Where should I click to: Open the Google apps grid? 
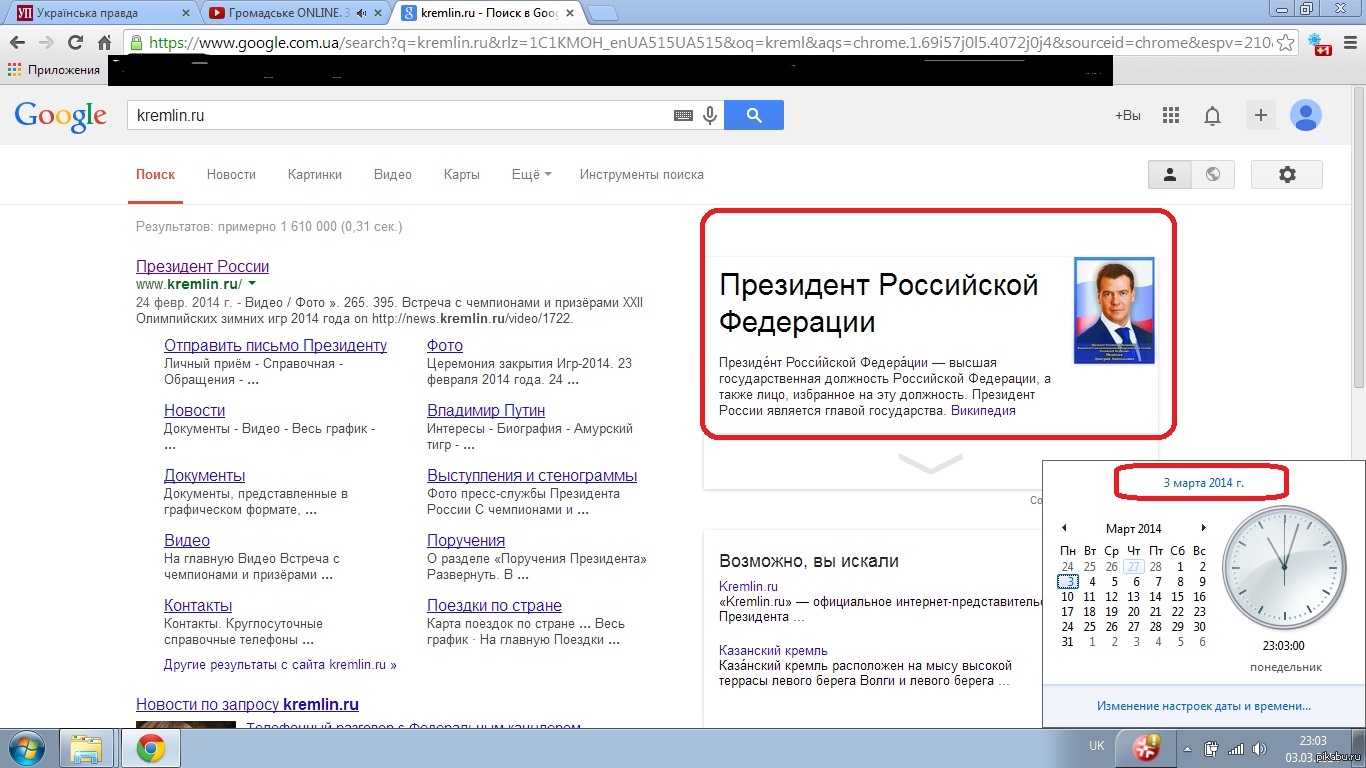pyautogui.click(x=1171, y=116)
